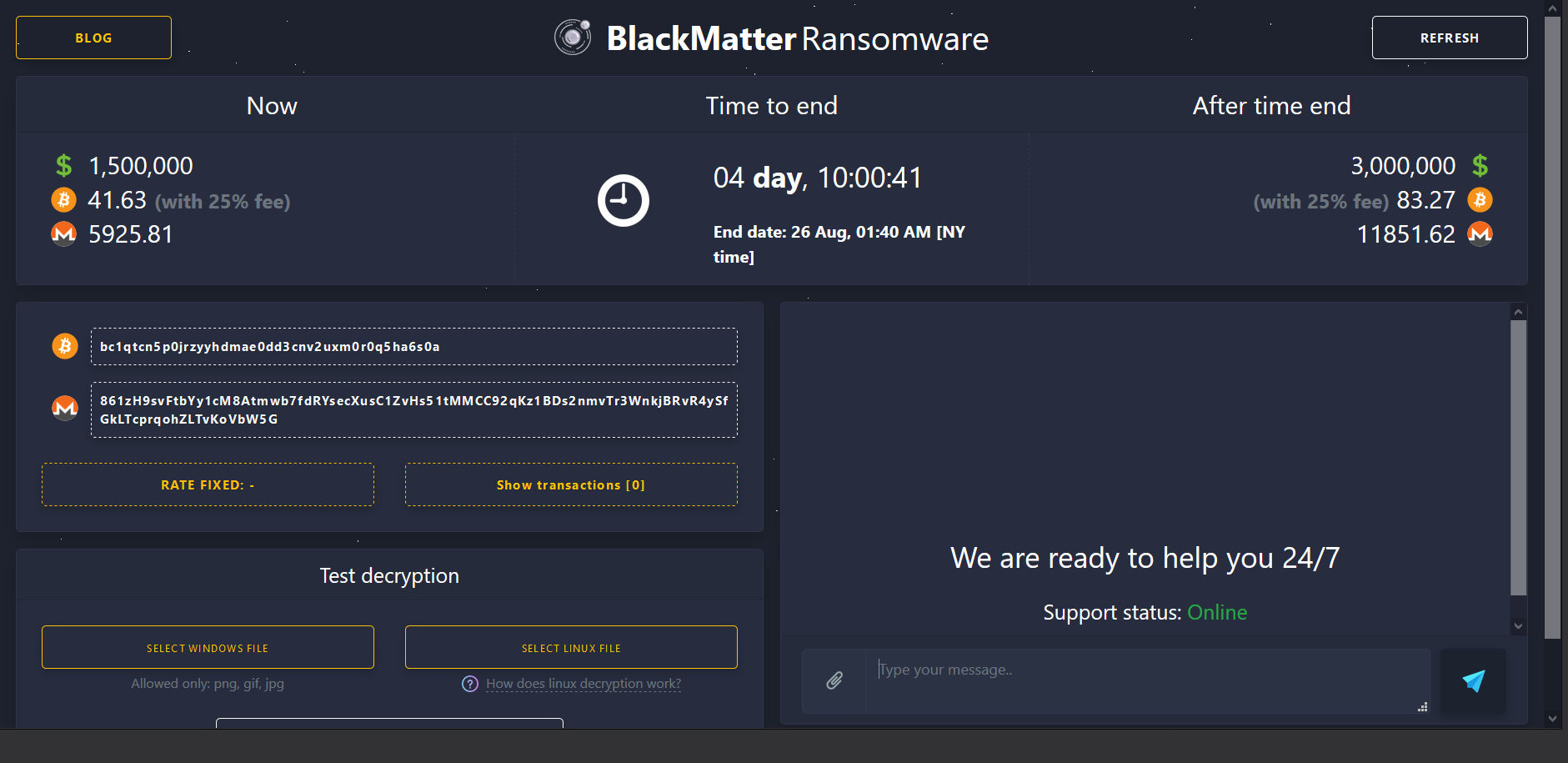Focus the 'Type your message' chat box
The image size is (1568, 763).
(x=1147, y=680)
